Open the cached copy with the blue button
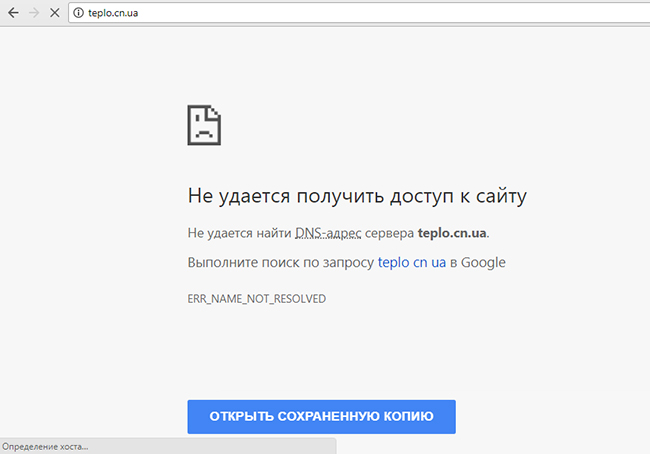650x454 pixels. [321, 416]
